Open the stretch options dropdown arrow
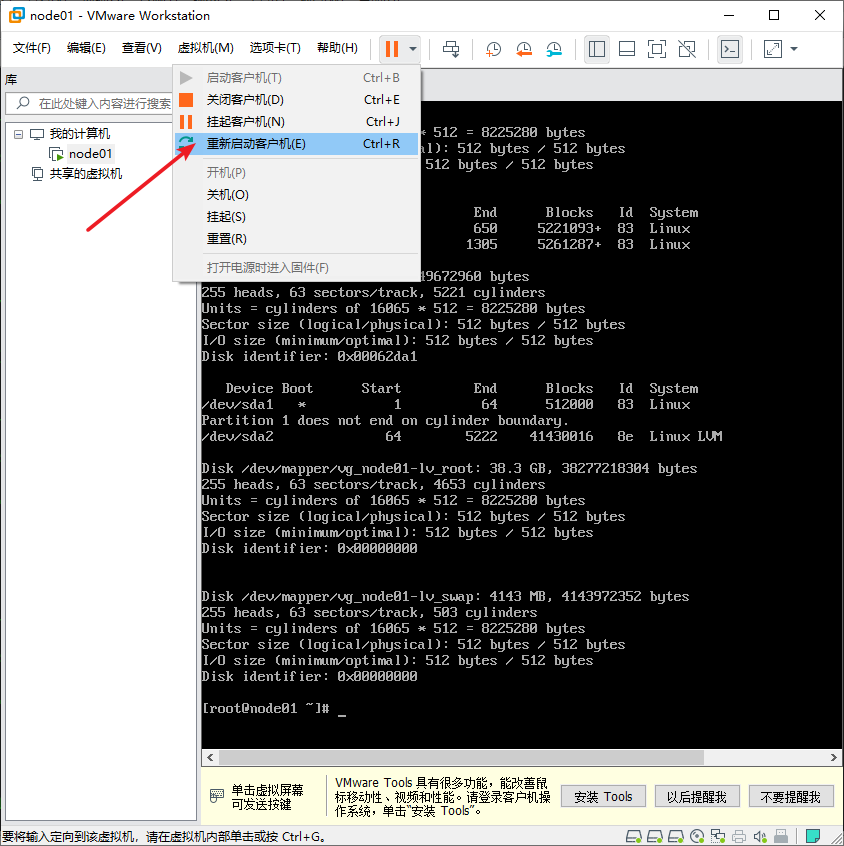 [x=794, y=49]
